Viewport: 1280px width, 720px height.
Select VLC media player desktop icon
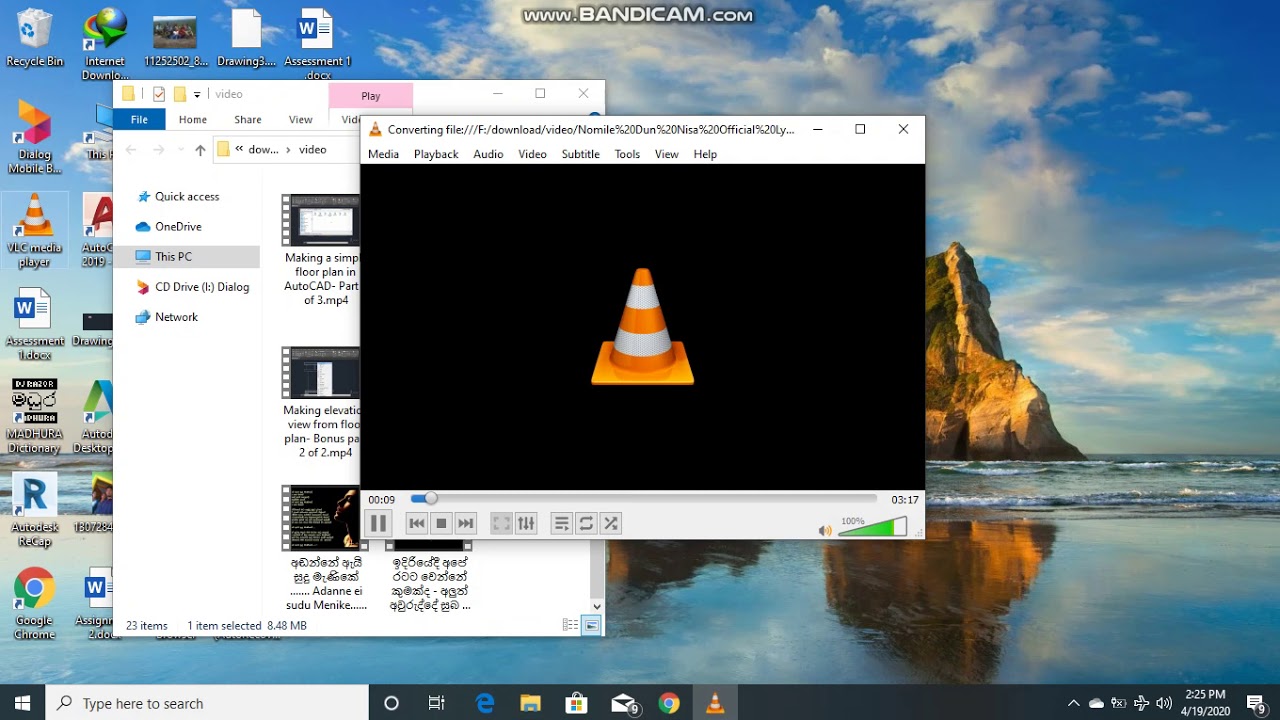(34, 231)
